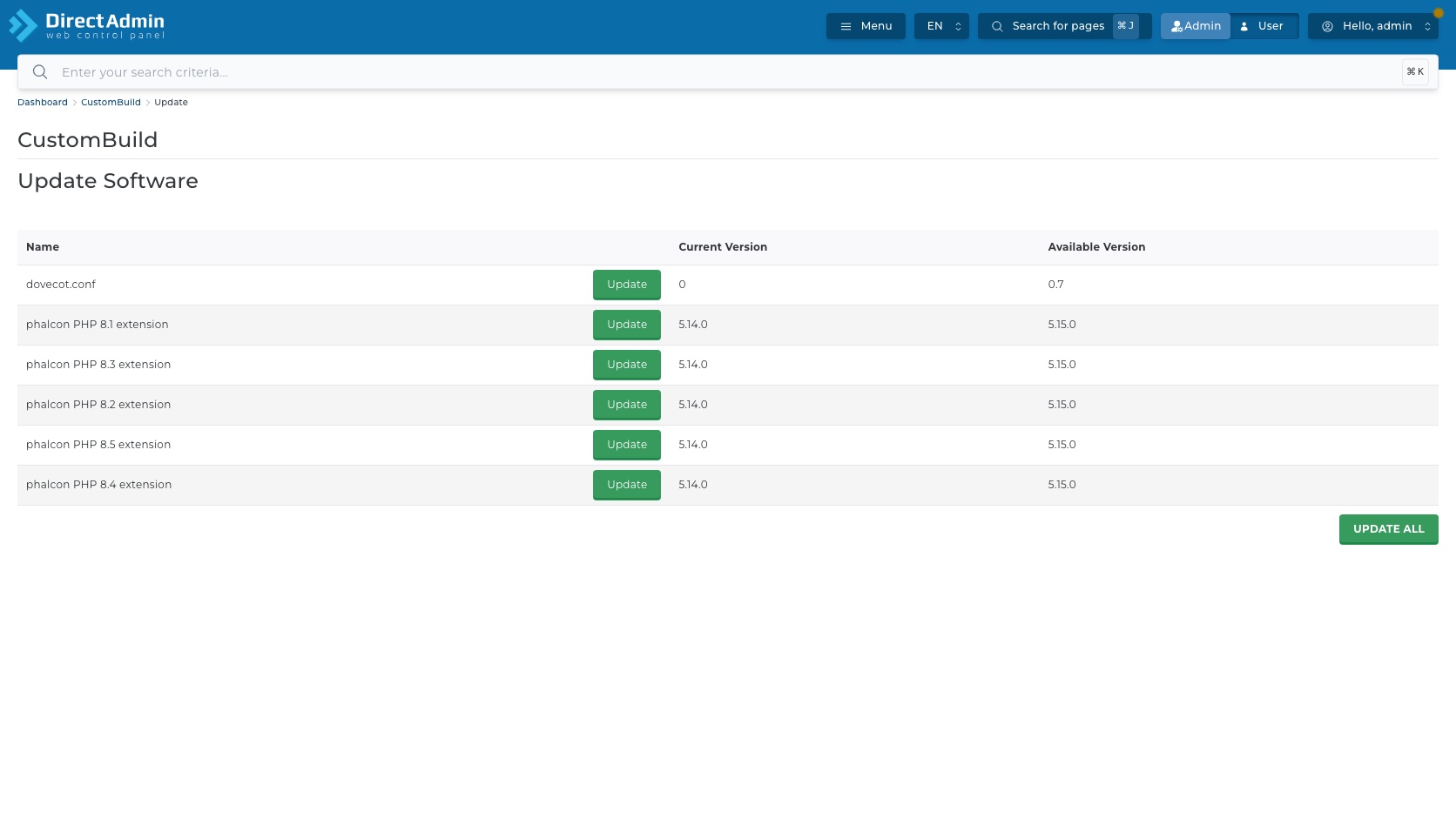Open the CustomBuild breadcrumb link
This screenshot has height=819, width=1456.
[111, 103]
